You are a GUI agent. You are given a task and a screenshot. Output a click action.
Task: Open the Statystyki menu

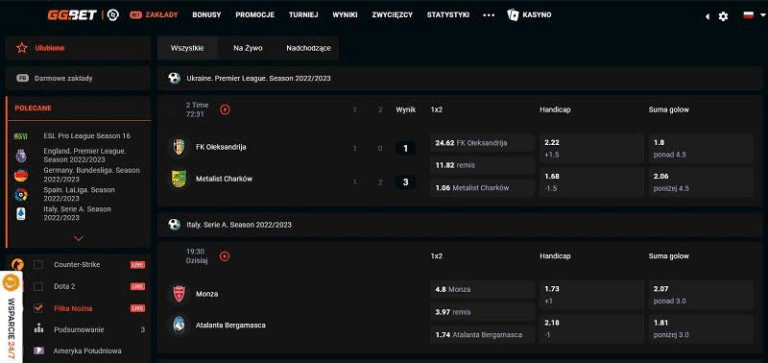point(448,15)
